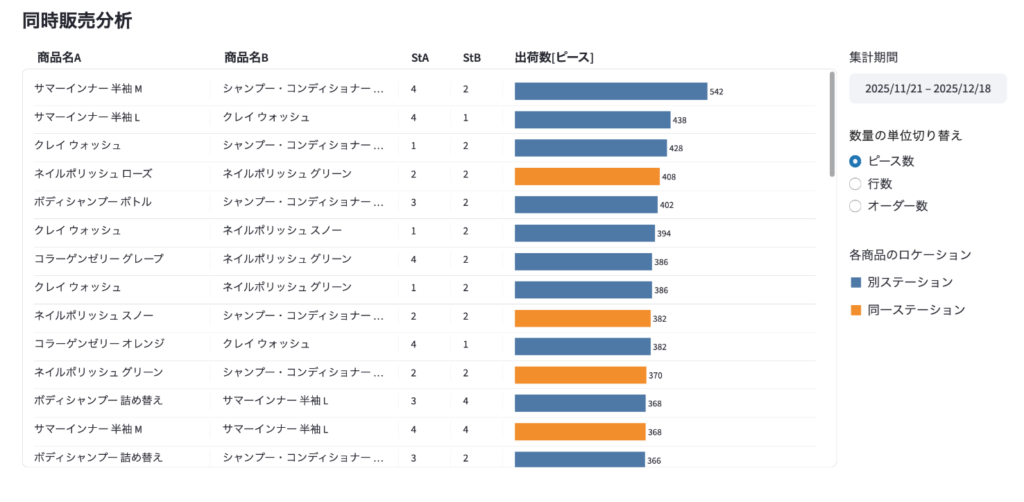This screenshot has height=502, width=1024.
Task: Sort by the 商品名A column header
Action: (x=59, y=57)
